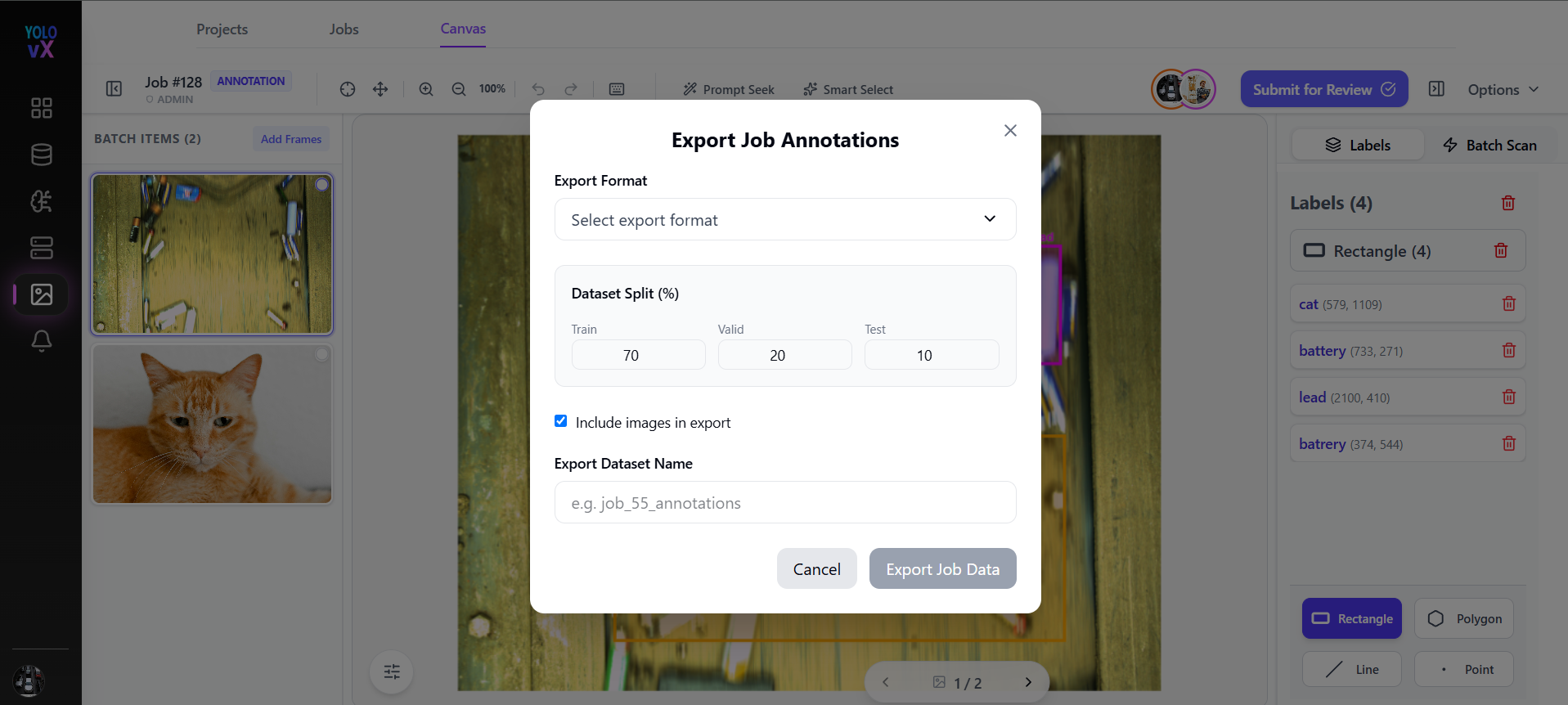Image resolution: width=1568 pixels, height=705 pixels.
Task: Zoom out on the canvas
Action: pos(459,89)
